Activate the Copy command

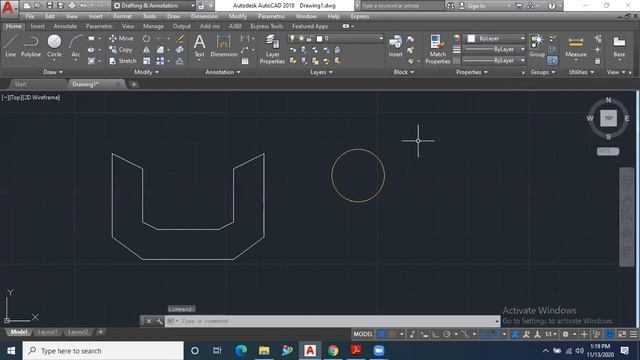click(x=121, y=49)
